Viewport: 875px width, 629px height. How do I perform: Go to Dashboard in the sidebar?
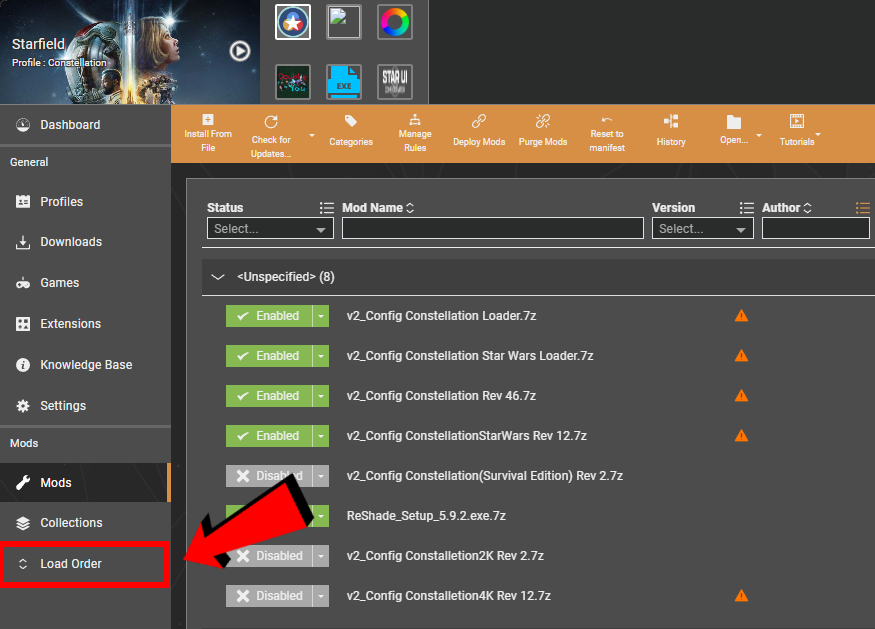pyautogui.click(x=85, y=125)
